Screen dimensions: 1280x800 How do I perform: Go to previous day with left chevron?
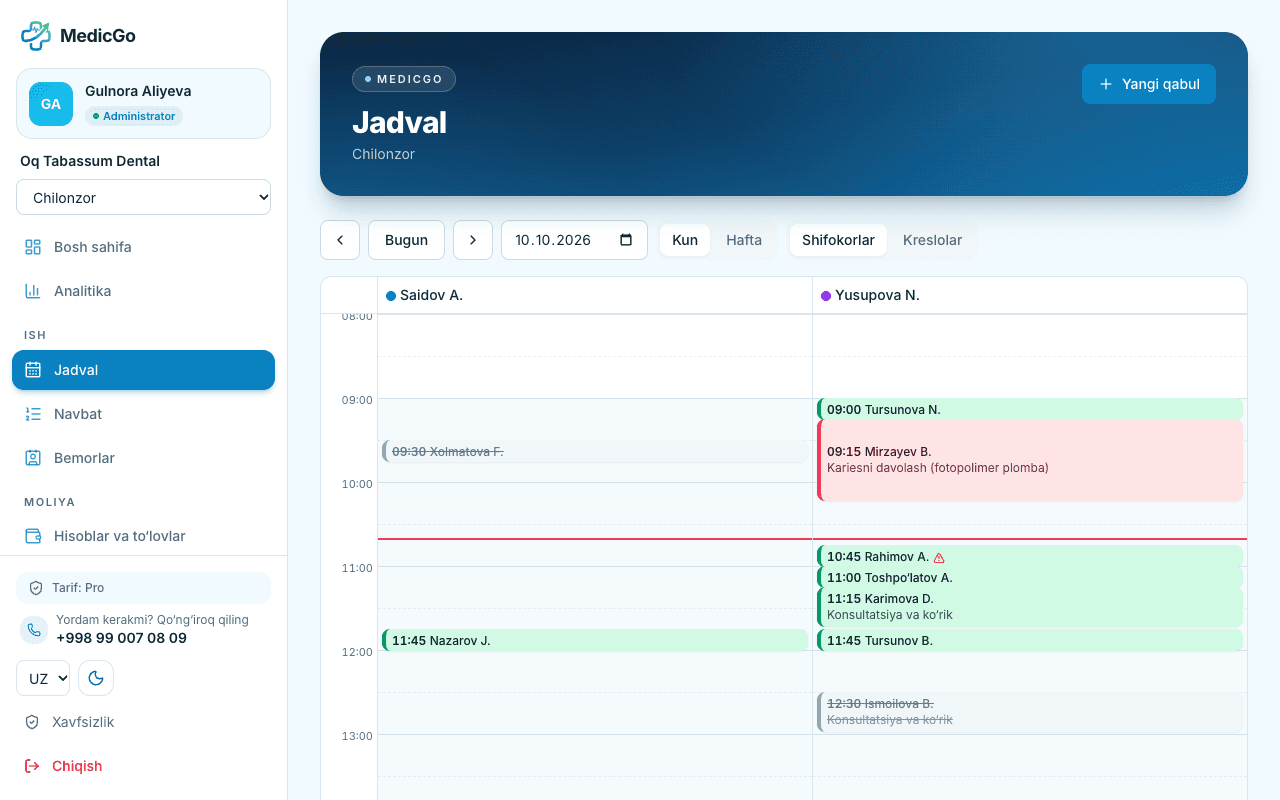[x=340, y=240]
